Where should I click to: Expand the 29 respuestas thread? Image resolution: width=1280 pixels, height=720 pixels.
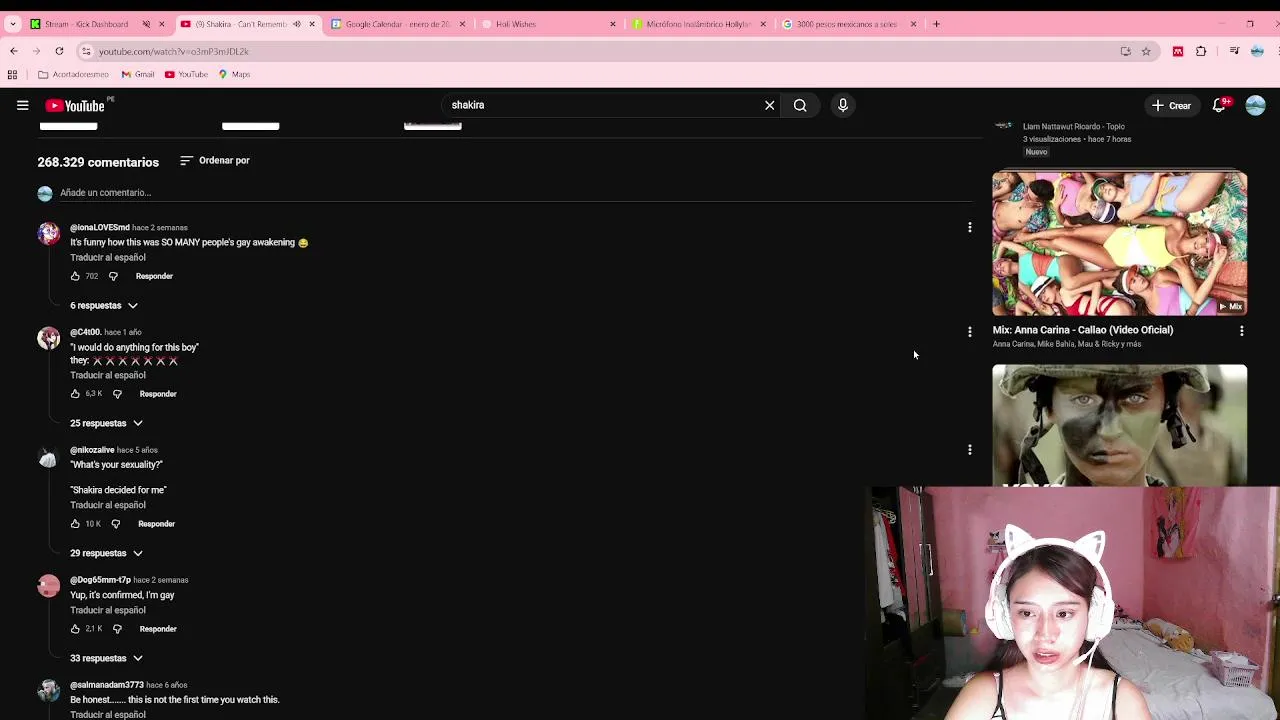coord(106,553)
